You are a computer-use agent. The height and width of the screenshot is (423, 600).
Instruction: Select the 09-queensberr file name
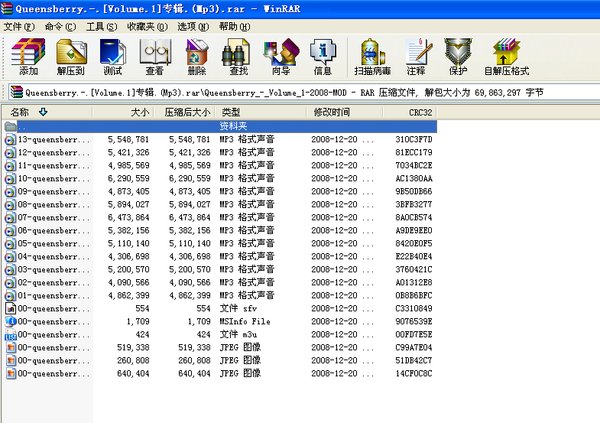(54, 192)
